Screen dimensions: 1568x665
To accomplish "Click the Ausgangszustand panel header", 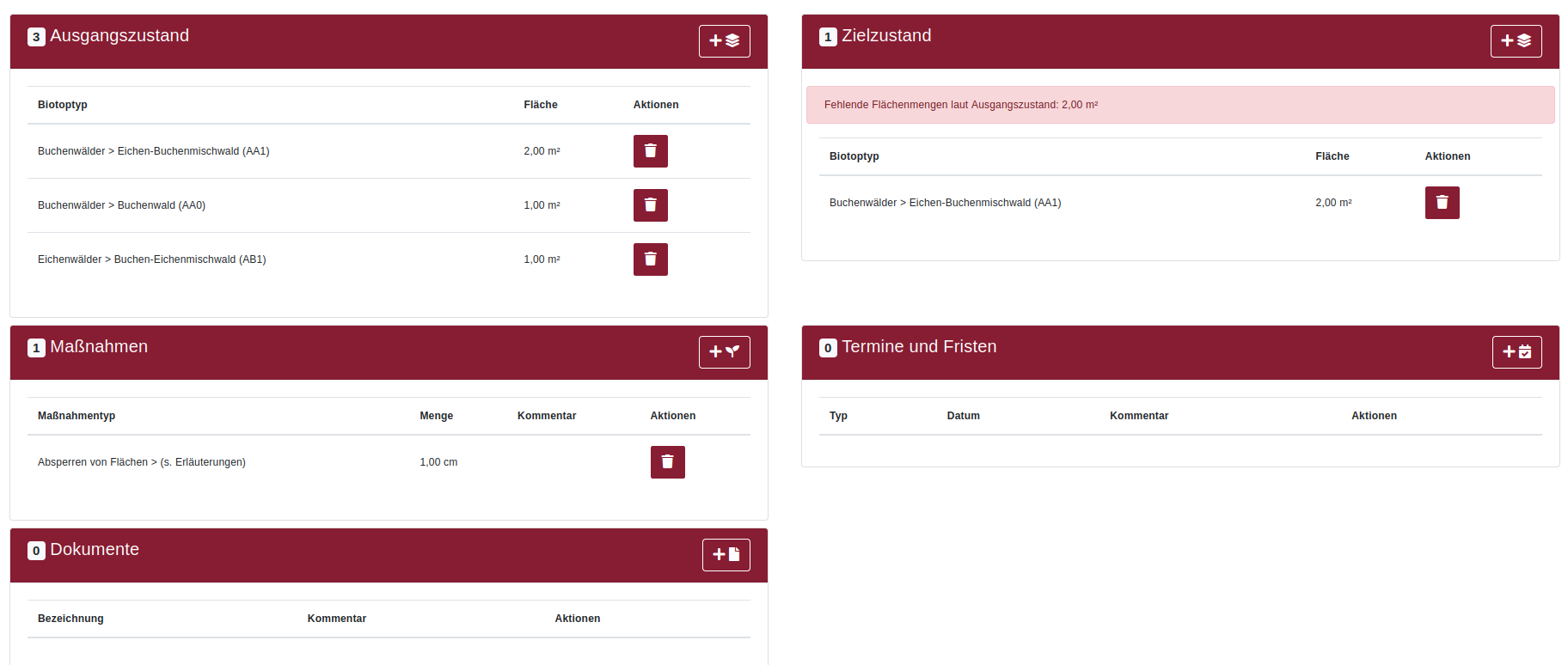I will (x=119, y=36).
